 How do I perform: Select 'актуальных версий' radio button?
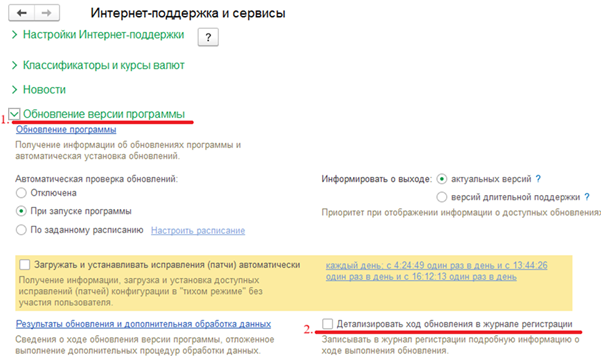[x=442, y=179]
